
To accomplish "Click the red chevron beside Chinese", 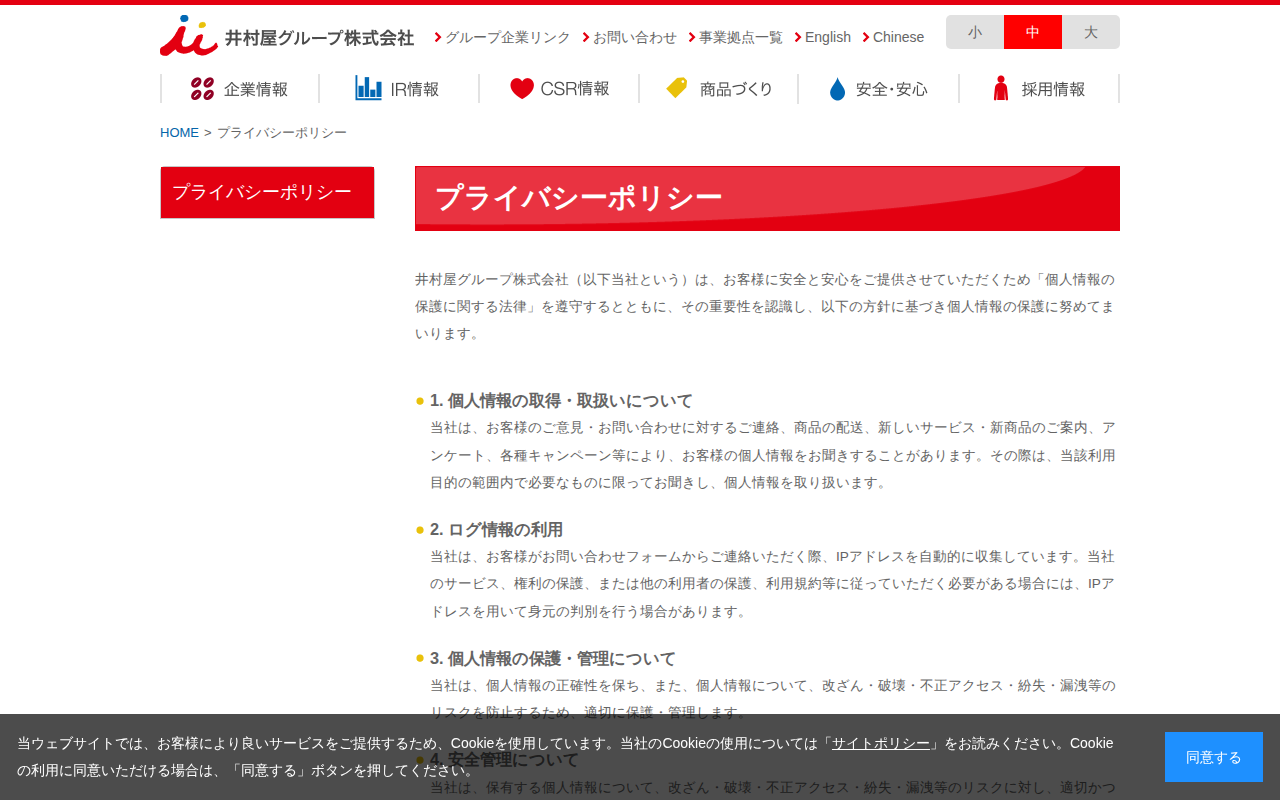I will coord(866,37).
